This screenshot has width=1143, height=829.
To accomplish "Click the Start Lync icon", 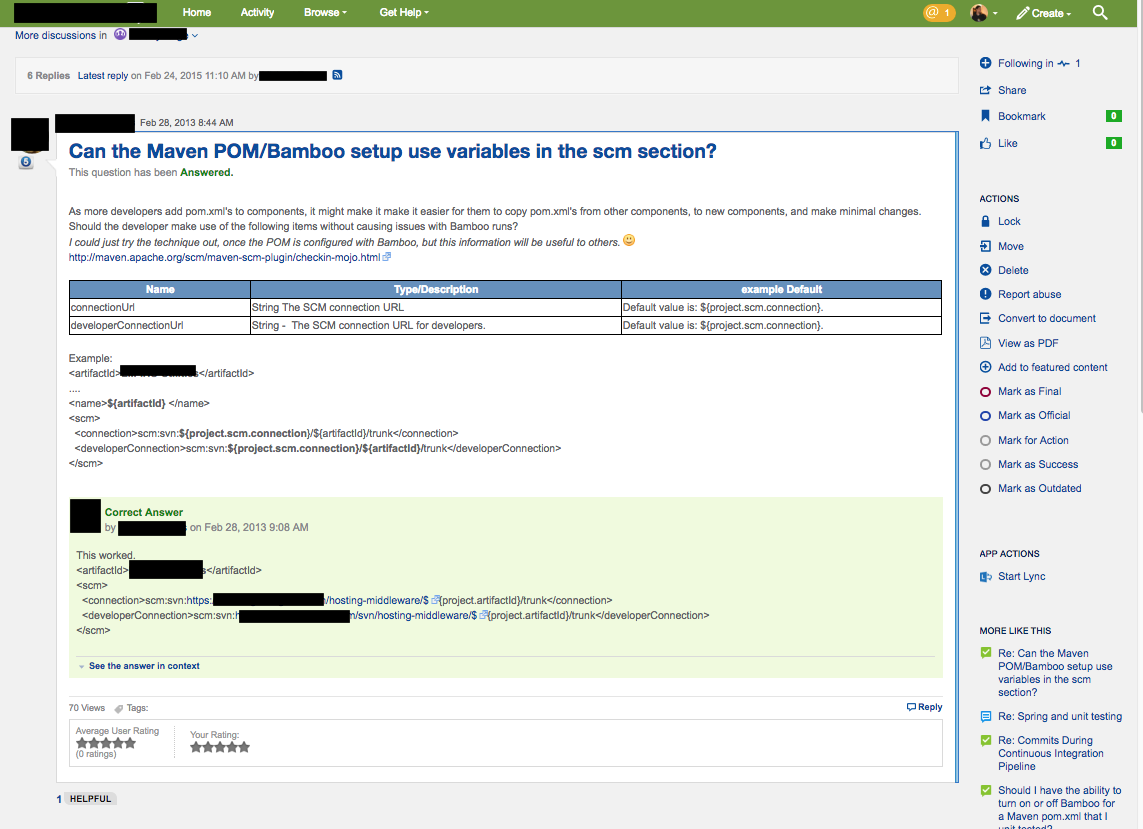I will [986, 576].
